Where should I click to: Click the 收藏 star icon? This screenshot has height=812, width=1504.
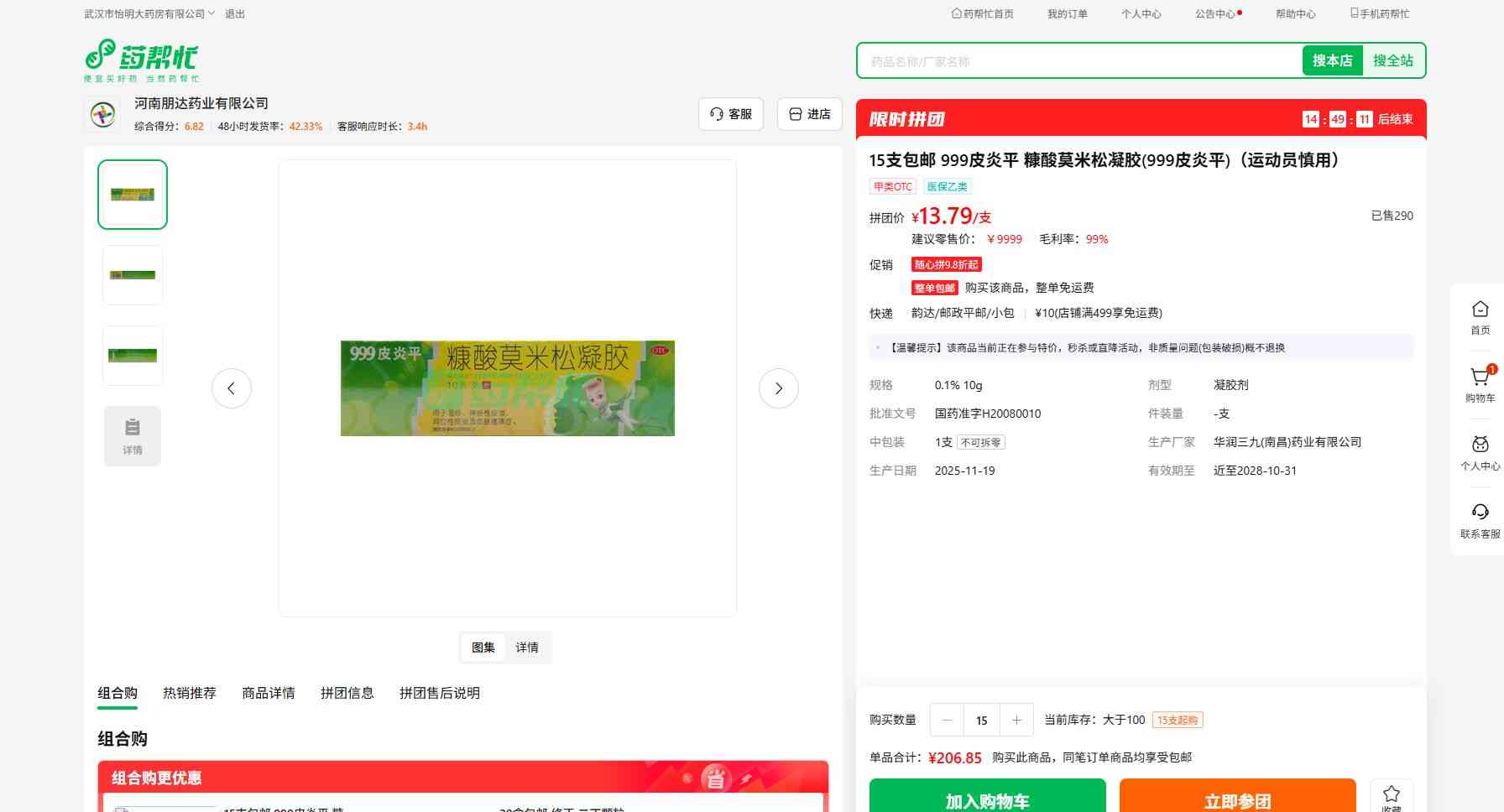(1391, 795)
